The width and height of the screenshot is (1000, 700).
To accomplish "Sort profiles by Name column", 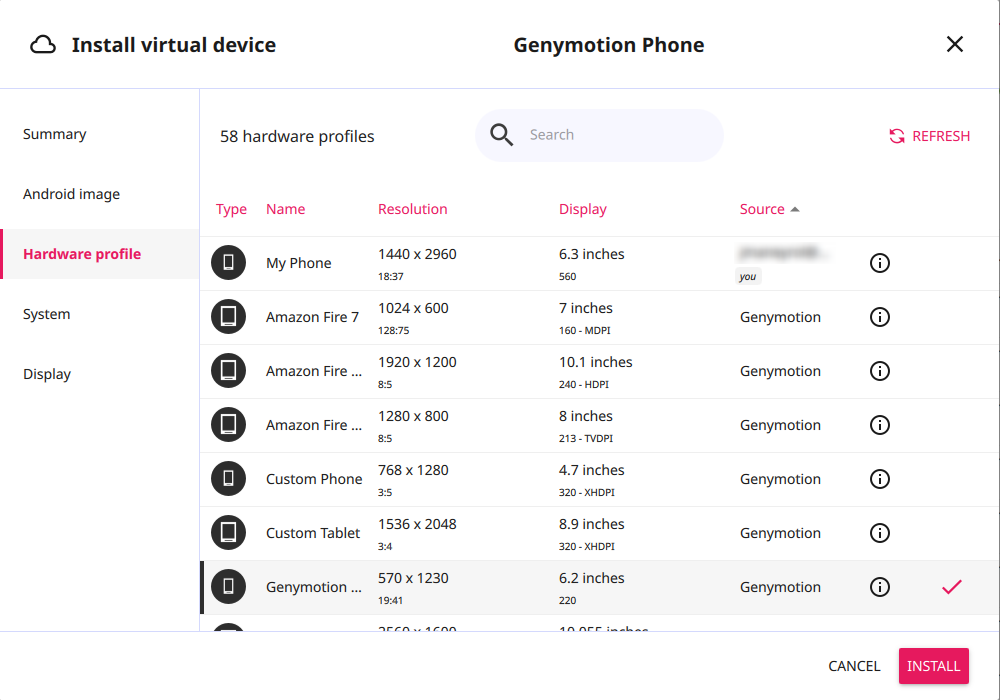I will coord(285,209).
